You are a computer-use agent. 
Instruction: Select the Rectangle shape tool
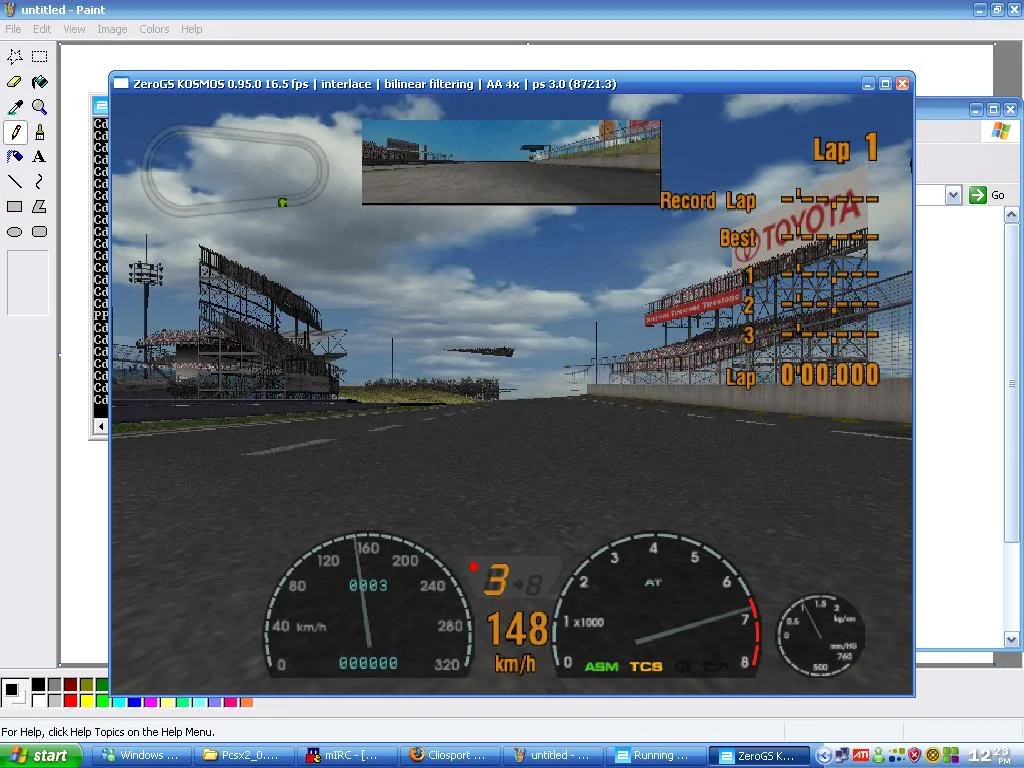click(15, 206)
